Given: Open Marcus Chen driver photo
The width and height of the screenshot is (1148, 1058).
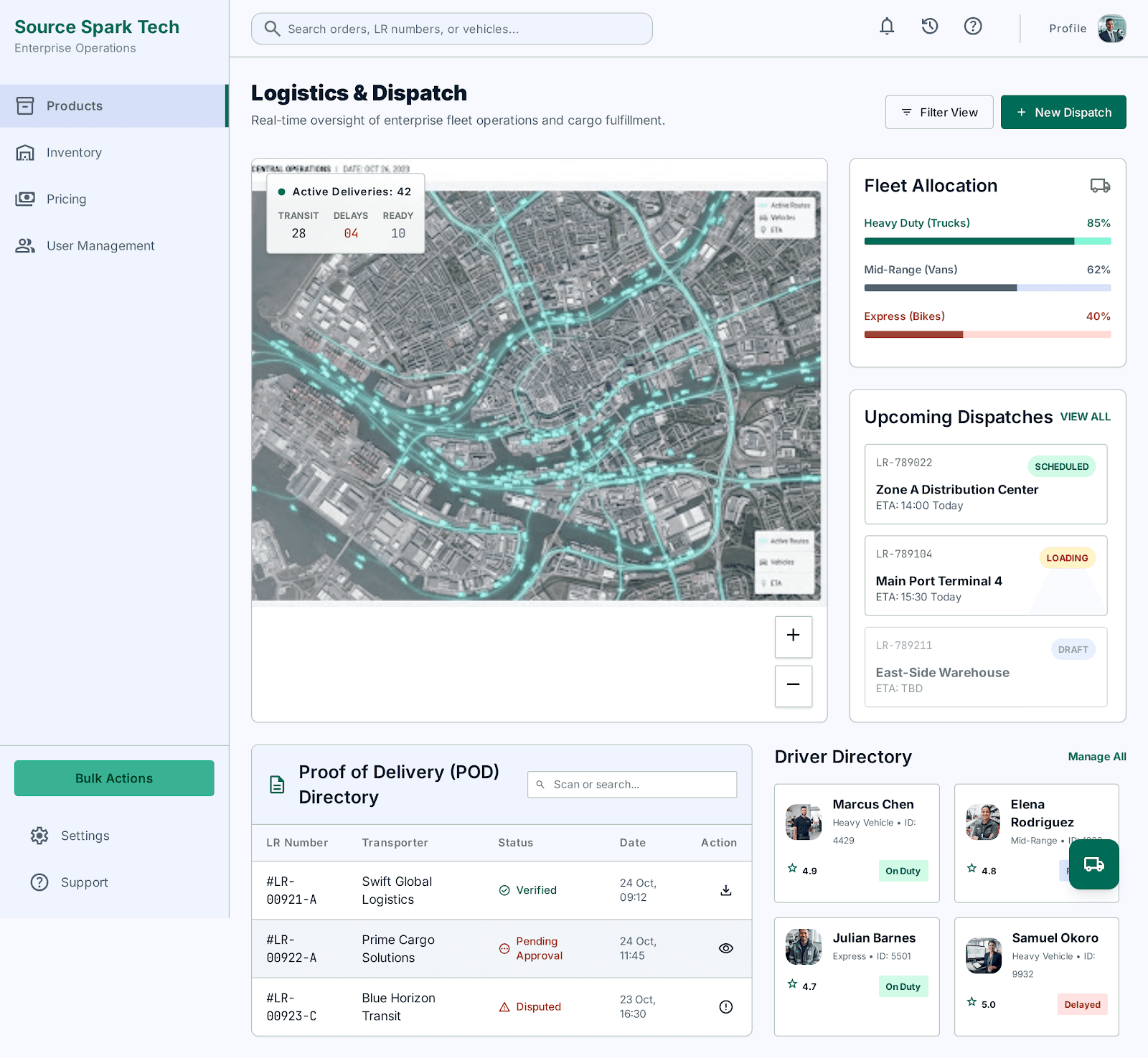Looking at the screenshot, I should tap(804, 822).
